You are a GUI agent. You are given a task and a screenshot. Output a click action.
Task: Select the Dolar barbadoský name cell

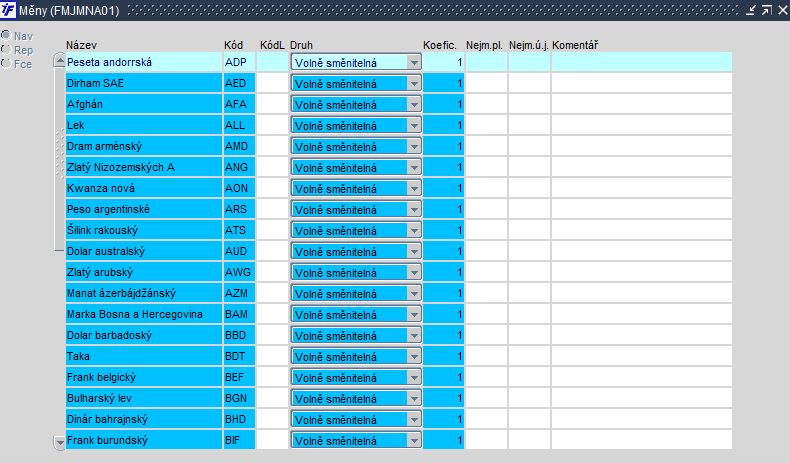[144, 335]
